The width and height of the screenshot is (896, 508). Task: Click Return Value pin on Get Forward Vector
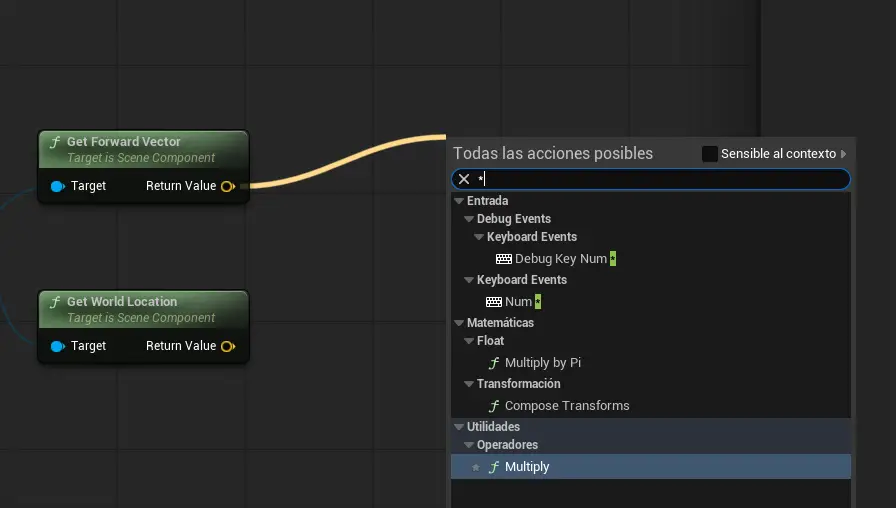(228, 186)
